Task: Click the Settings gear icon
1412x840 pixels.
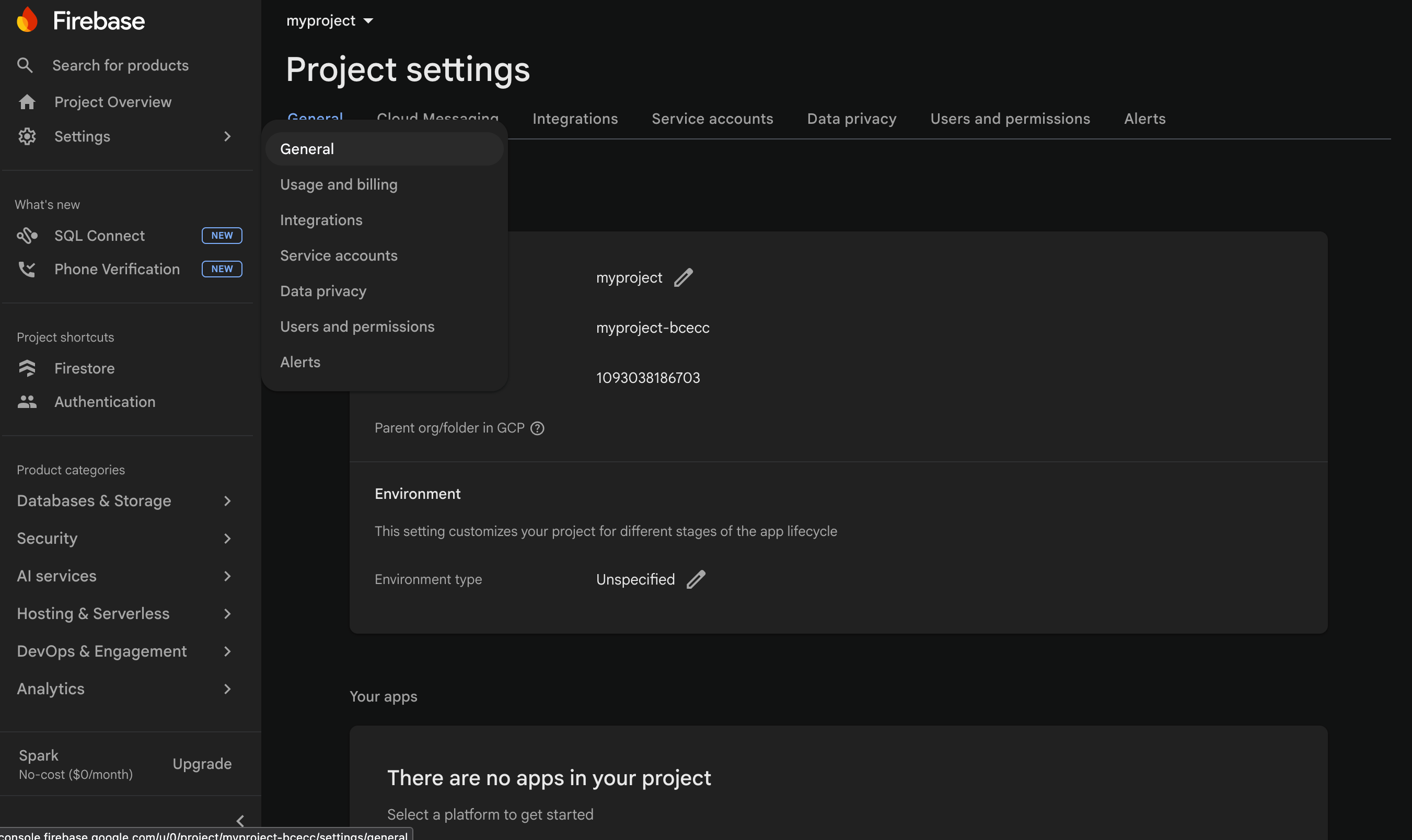Action: pos(27,136)
